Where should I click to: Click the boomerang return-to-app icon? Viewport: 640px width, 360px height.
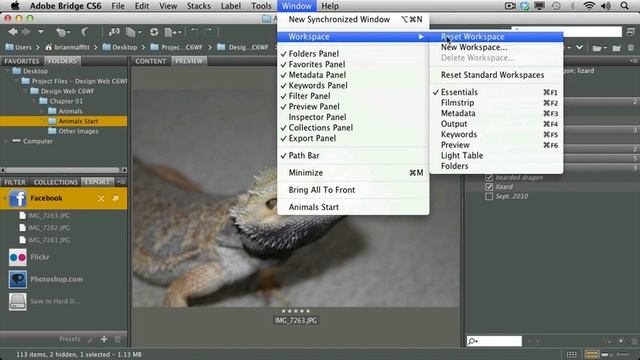pyautogui.click(x=84, y=32)
